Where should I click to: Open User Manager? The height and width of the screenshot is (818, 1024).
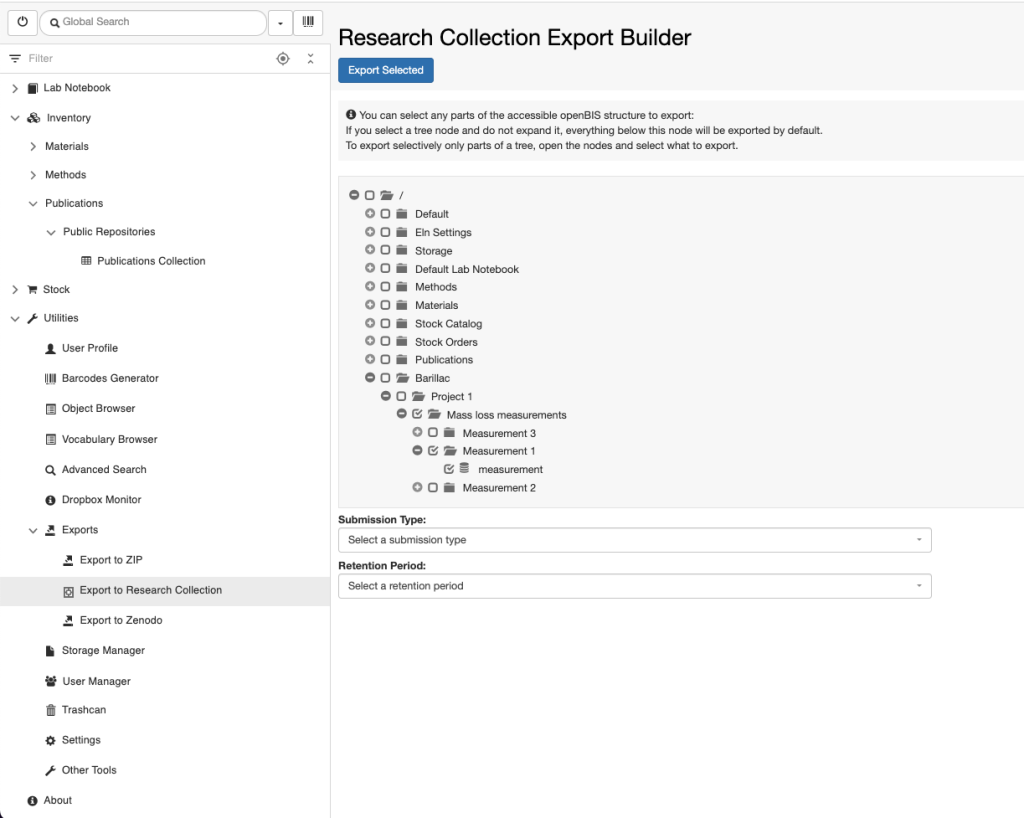(96, 681)
